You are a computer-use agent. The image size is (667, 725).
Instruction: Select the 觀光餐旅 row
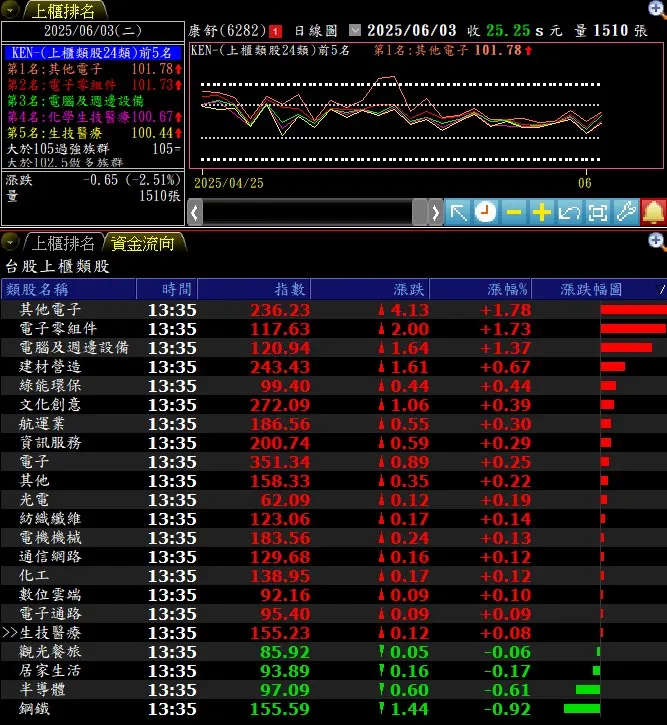(x=333, y=651)
